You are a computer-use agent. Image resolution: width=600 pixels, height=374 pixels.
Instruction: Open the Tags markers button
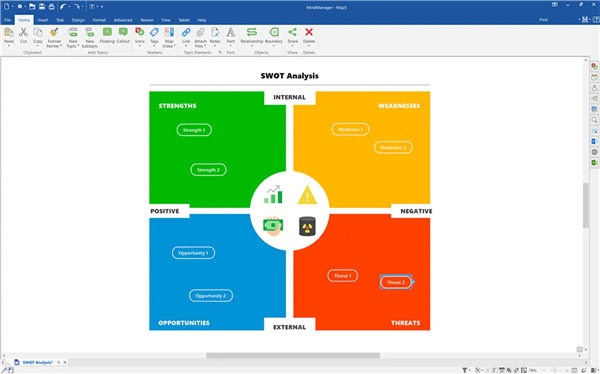click(x=154, y=32)
